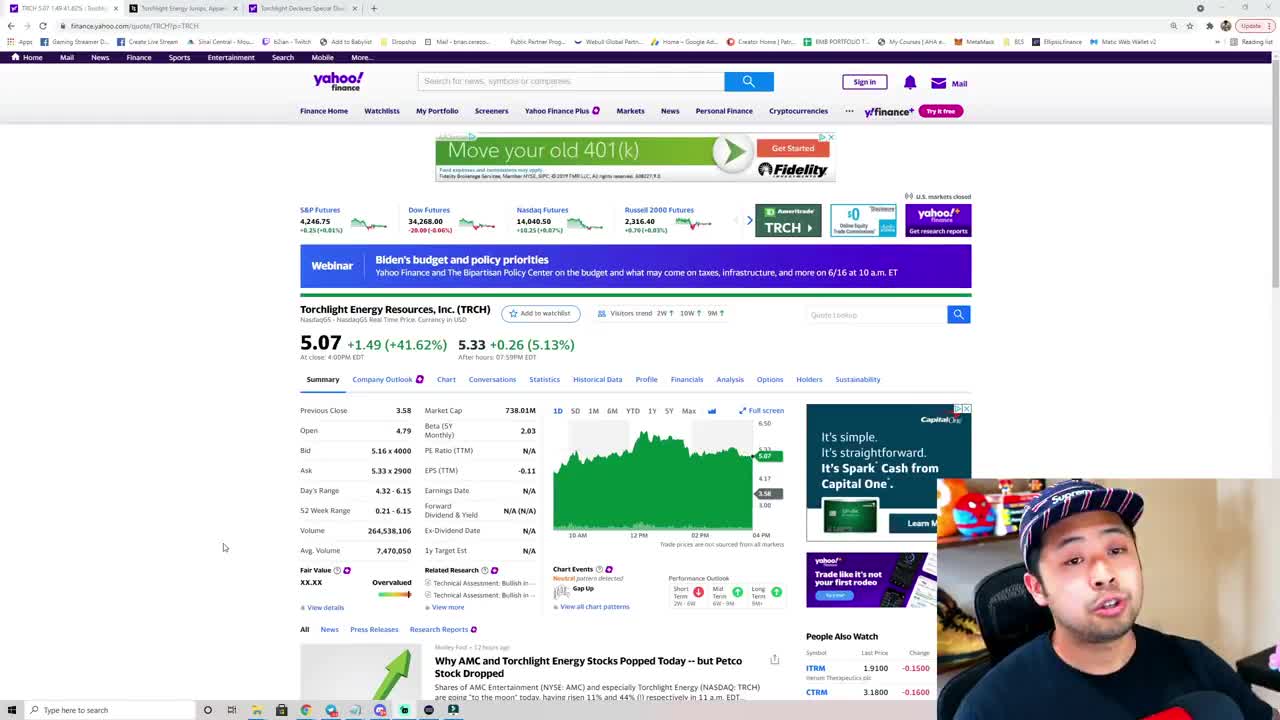Click the blue search magnifier button
Image resolution: width=1280 pixels, height=720 pixels.
(x=748, y=81)
